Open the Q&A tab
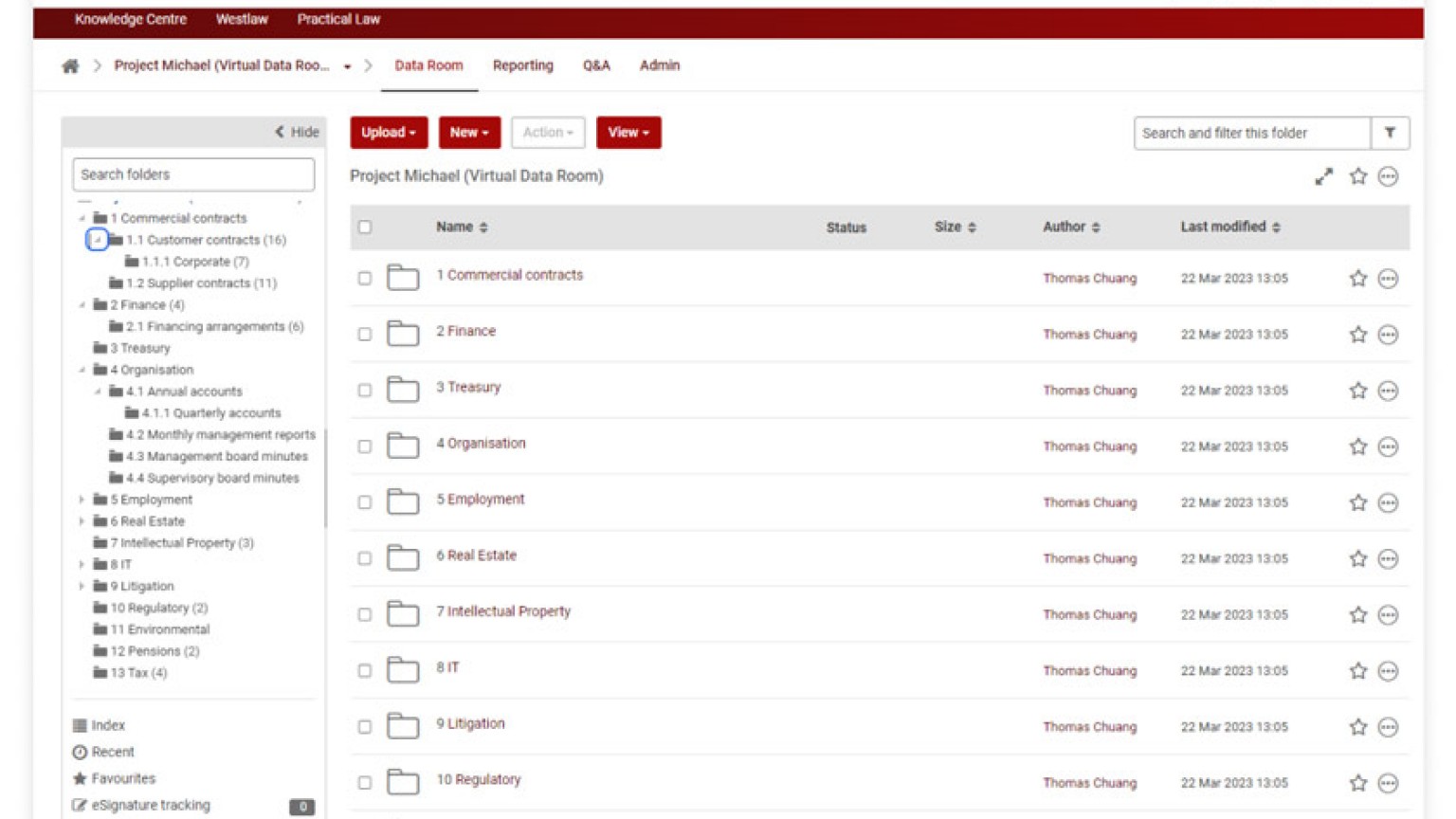Image resolution: width=1456 pixels, height=819 pixels. (x=596, y=65)
